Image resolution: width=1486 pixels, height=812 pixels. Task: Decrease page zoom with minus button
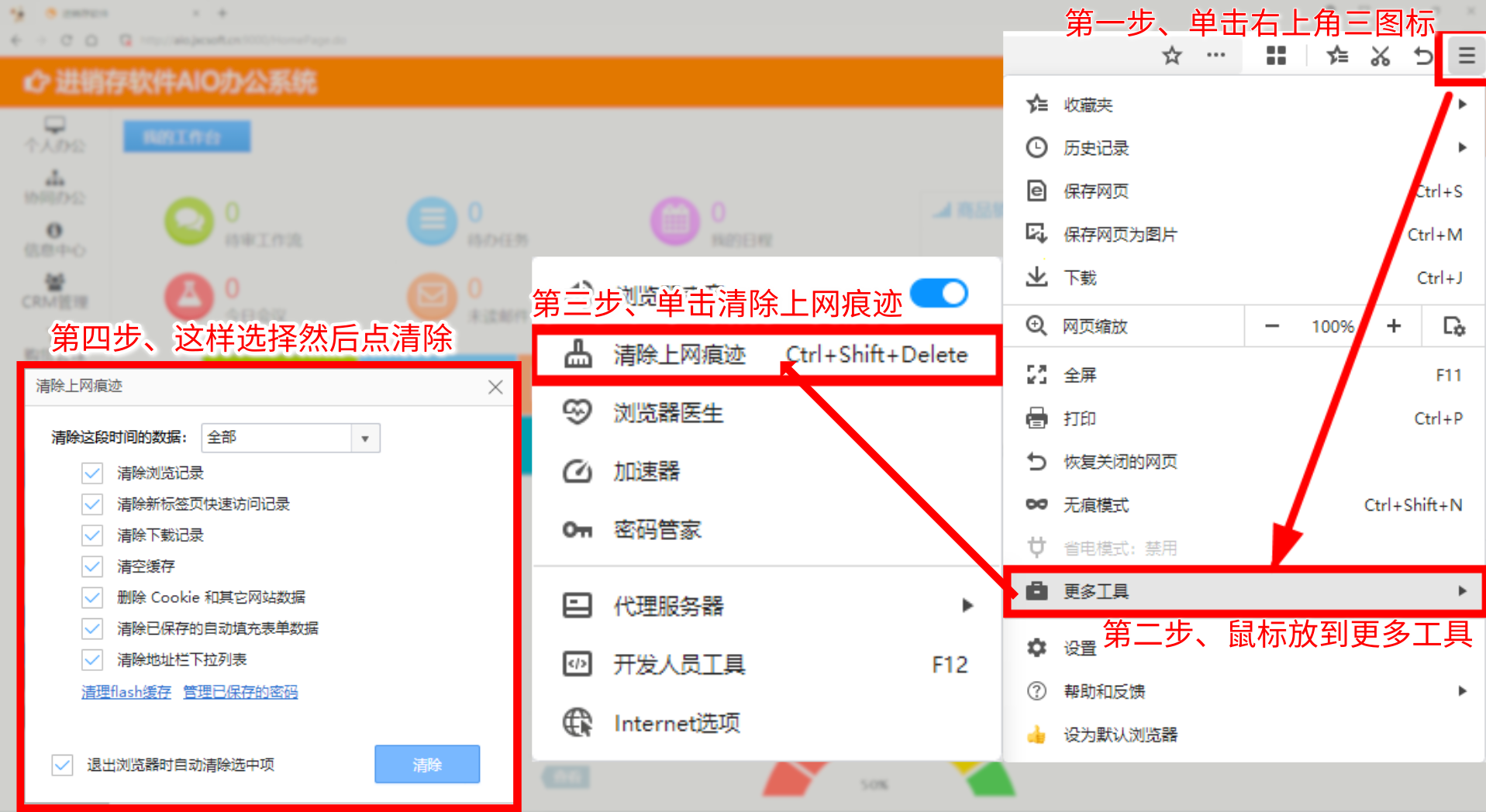coord(1271,326)
